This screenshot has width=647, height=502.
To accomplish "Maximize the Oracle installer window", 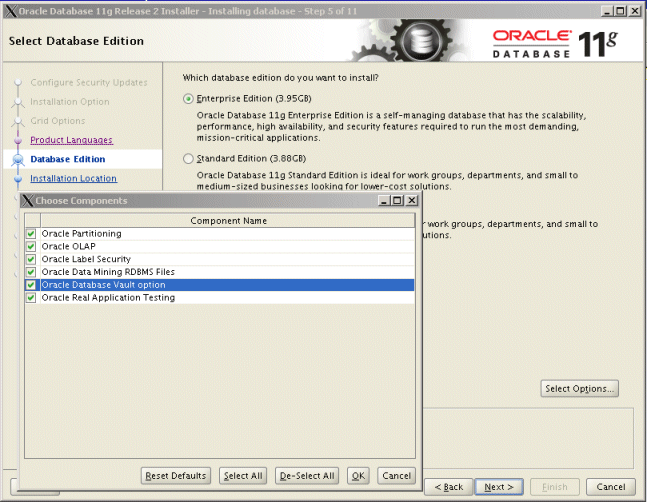I will [x=620, y=11].
